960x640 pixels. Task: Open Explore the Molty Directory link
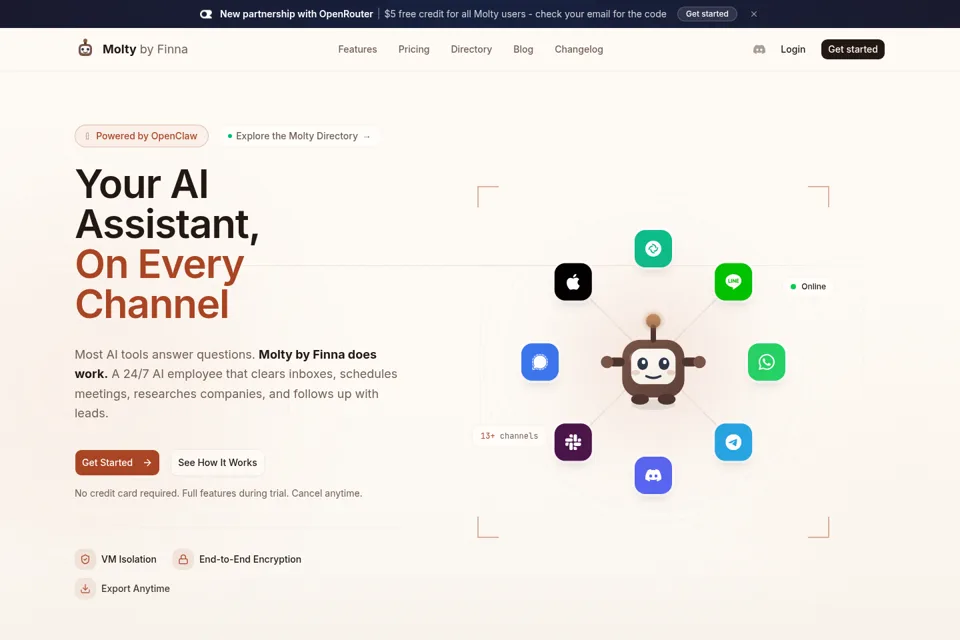(299, 136)
